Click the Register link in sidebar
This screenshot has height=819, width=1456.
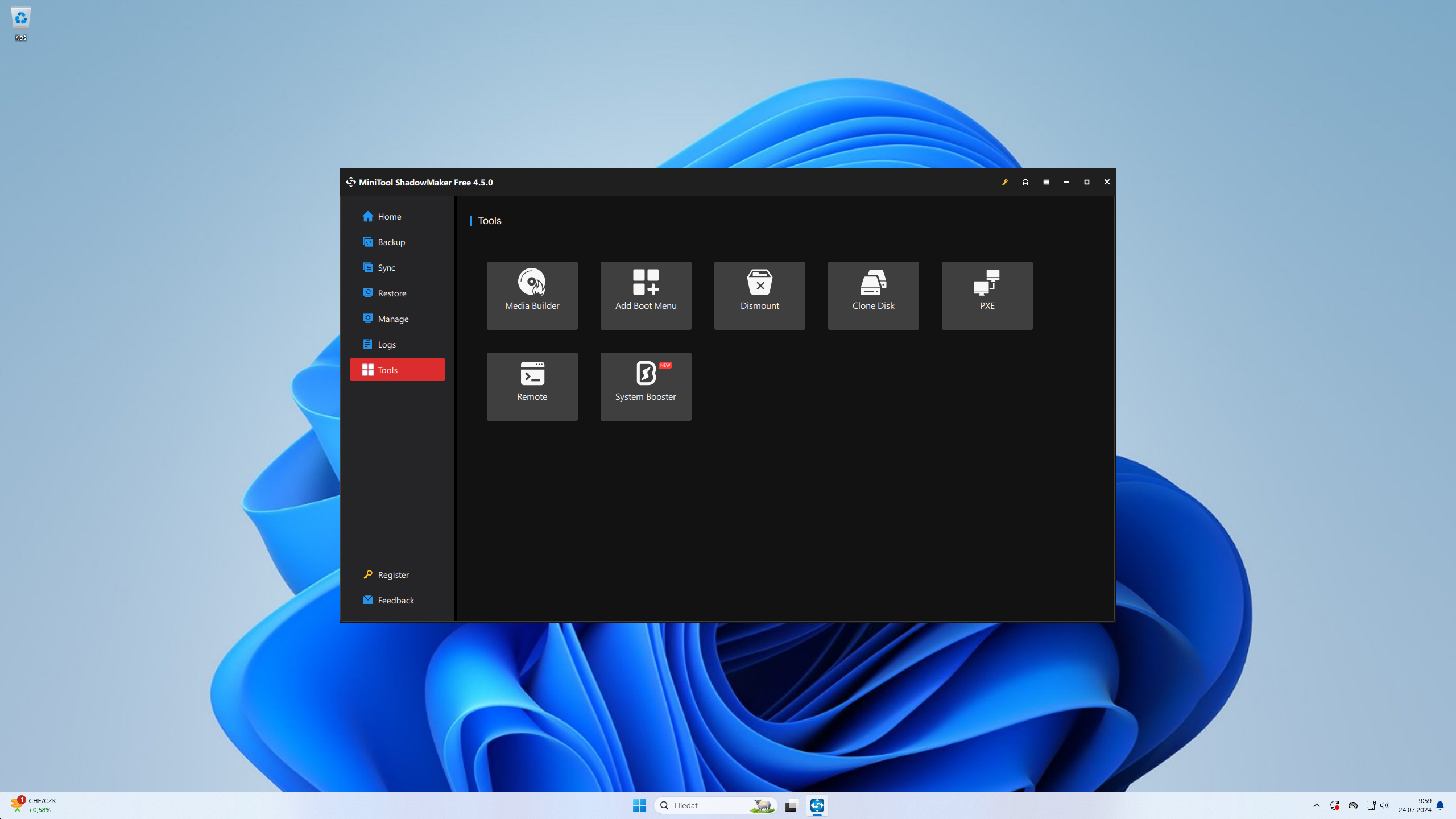392,574
